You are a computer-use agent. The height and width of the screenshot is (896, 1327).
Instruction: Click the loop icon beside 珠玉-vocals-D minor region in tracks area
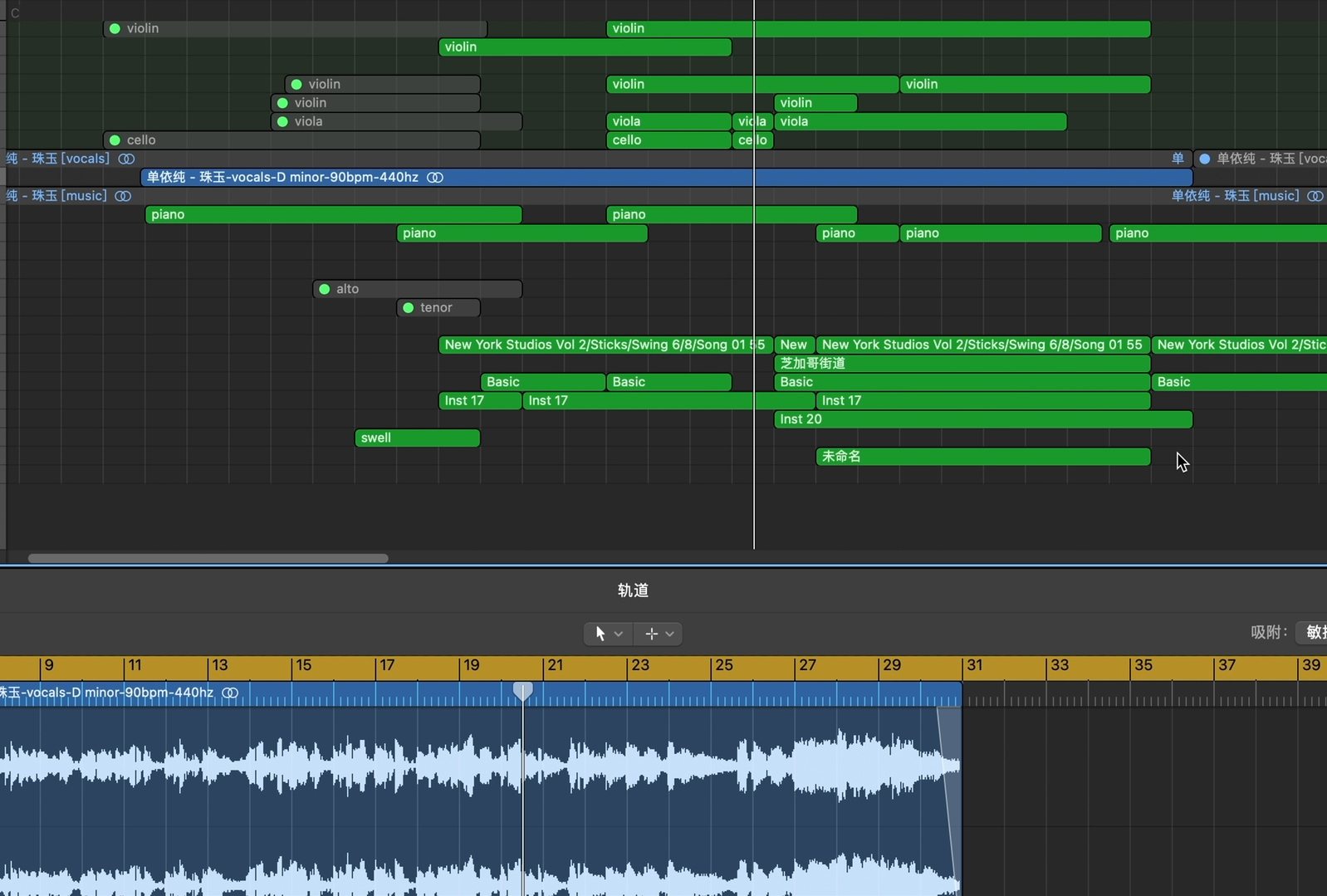[435, 177]
